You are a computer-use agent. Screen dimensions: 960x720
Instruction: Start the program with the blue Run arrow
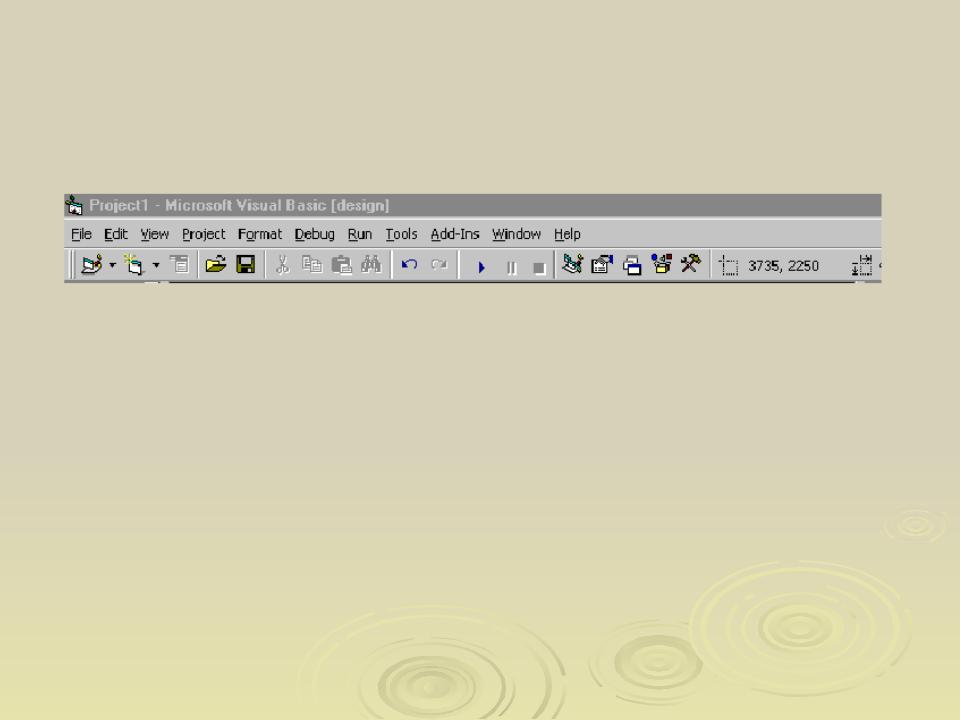pyautogui.click(x=481, y=267)
